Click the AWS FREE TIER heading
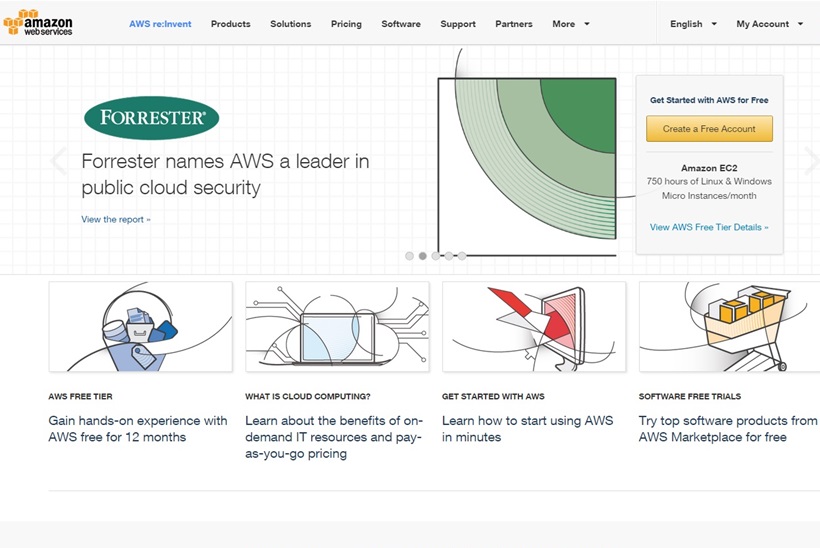Screen dimensions: 820x548 point(80,396)
